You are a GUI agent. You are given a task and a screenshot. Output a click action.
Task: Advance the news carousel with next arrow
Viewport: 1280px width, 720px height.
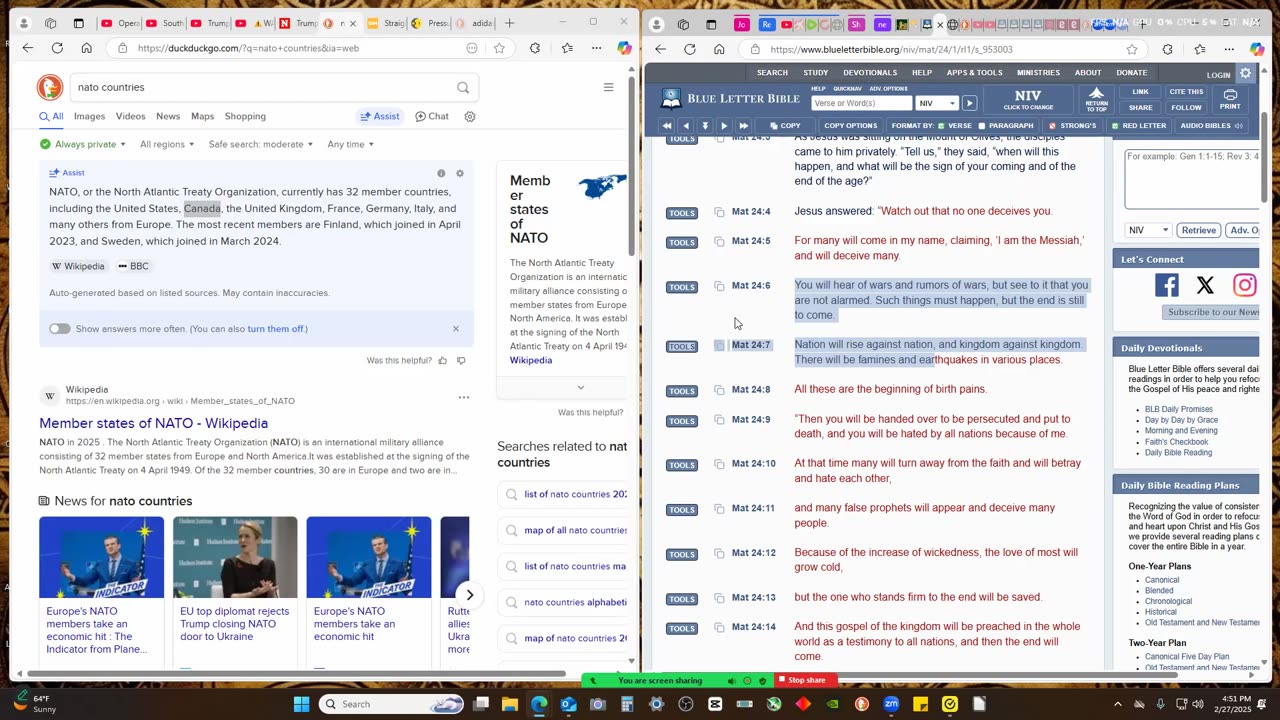[469, 595]
